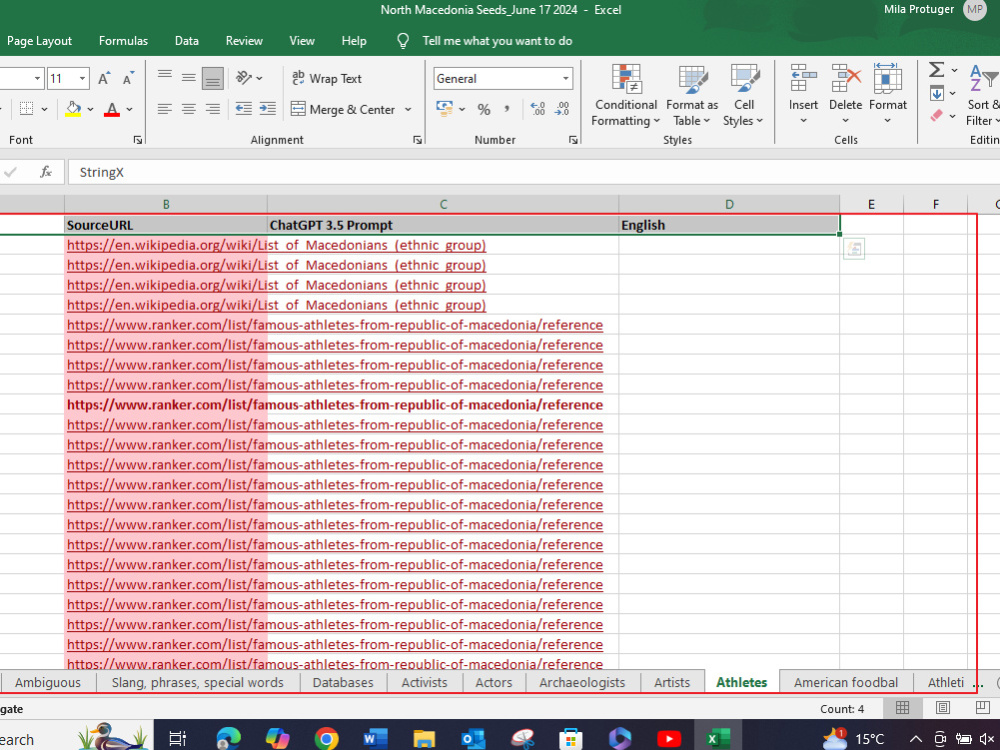
Task: Click the Borders icon
Action: coord(27,108)
